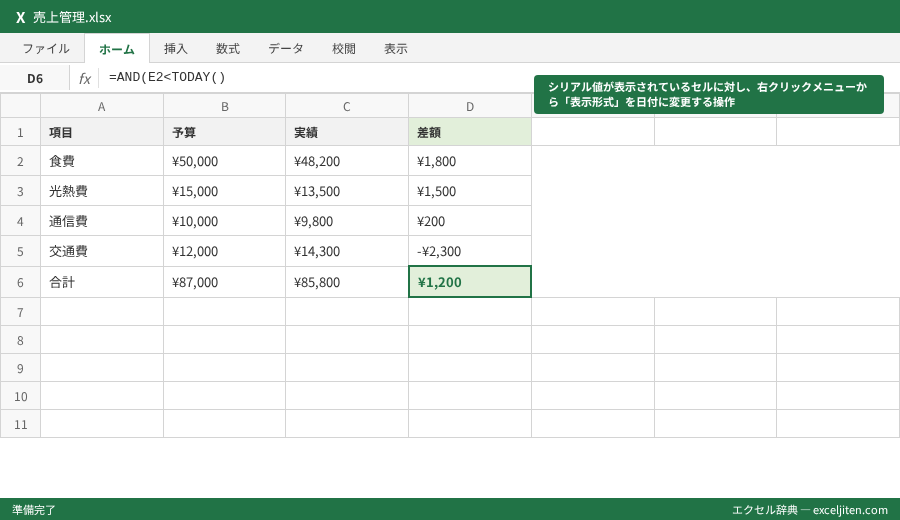Select the ¥48,200 actual cell
The height and width of the screenshot is (520, 900).
click(x=347, y=161)
